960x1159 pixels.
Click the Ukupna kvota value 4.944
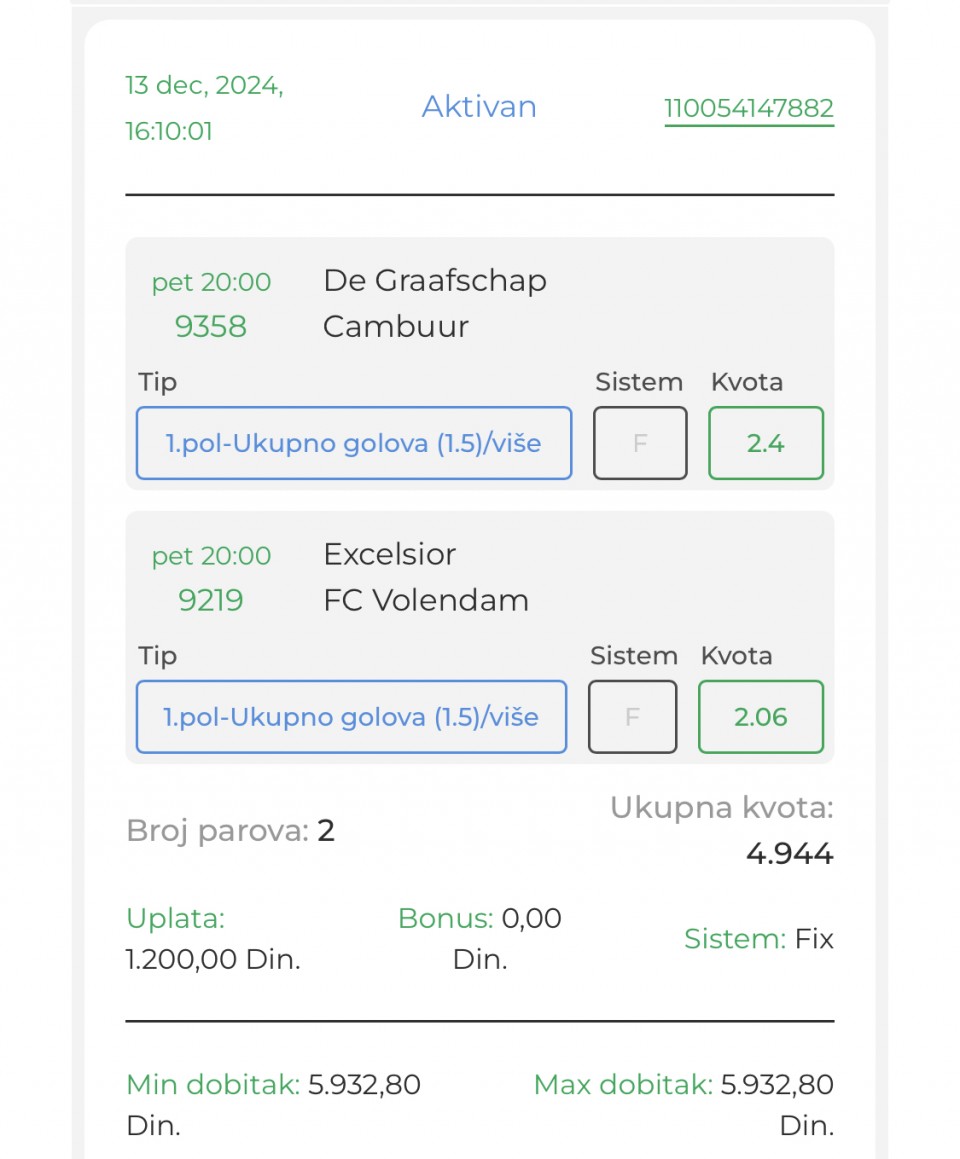click(x=789, y=854)
